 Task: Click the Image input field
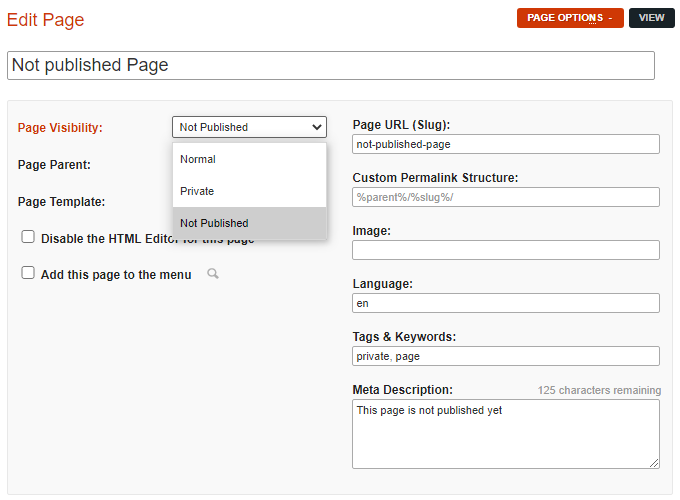coord(505,250)
